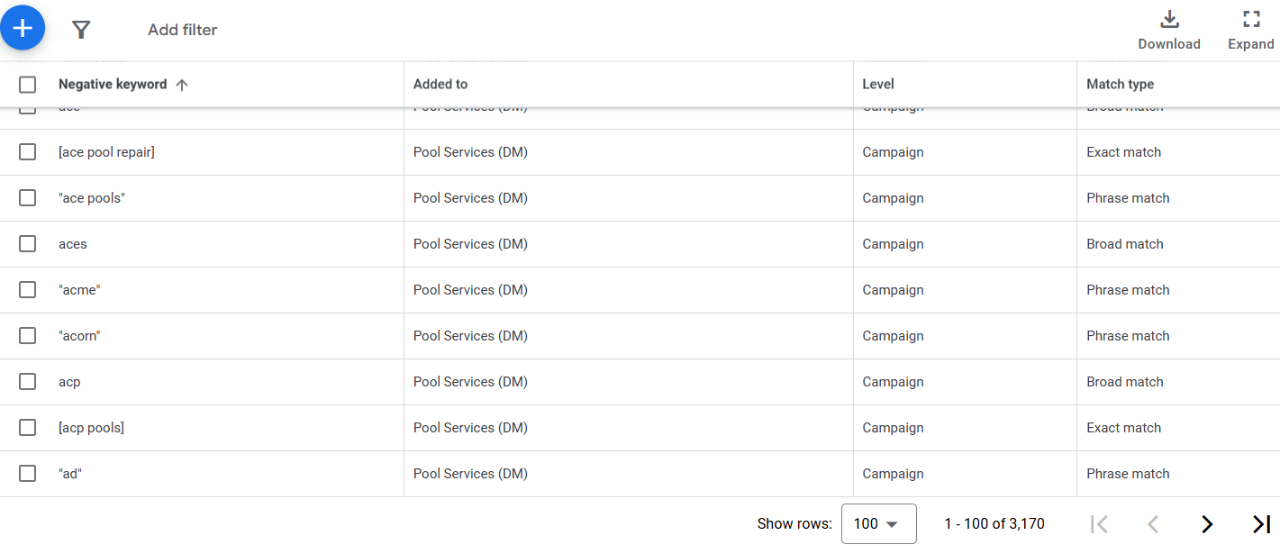
Task: Jump to the last page of results
Action: coord(1261,524)
